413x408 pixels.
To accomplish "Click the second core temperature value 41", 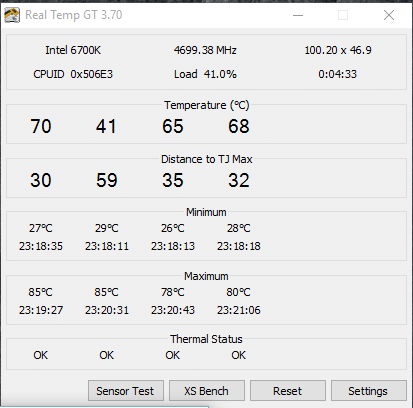I will (106, 126).
